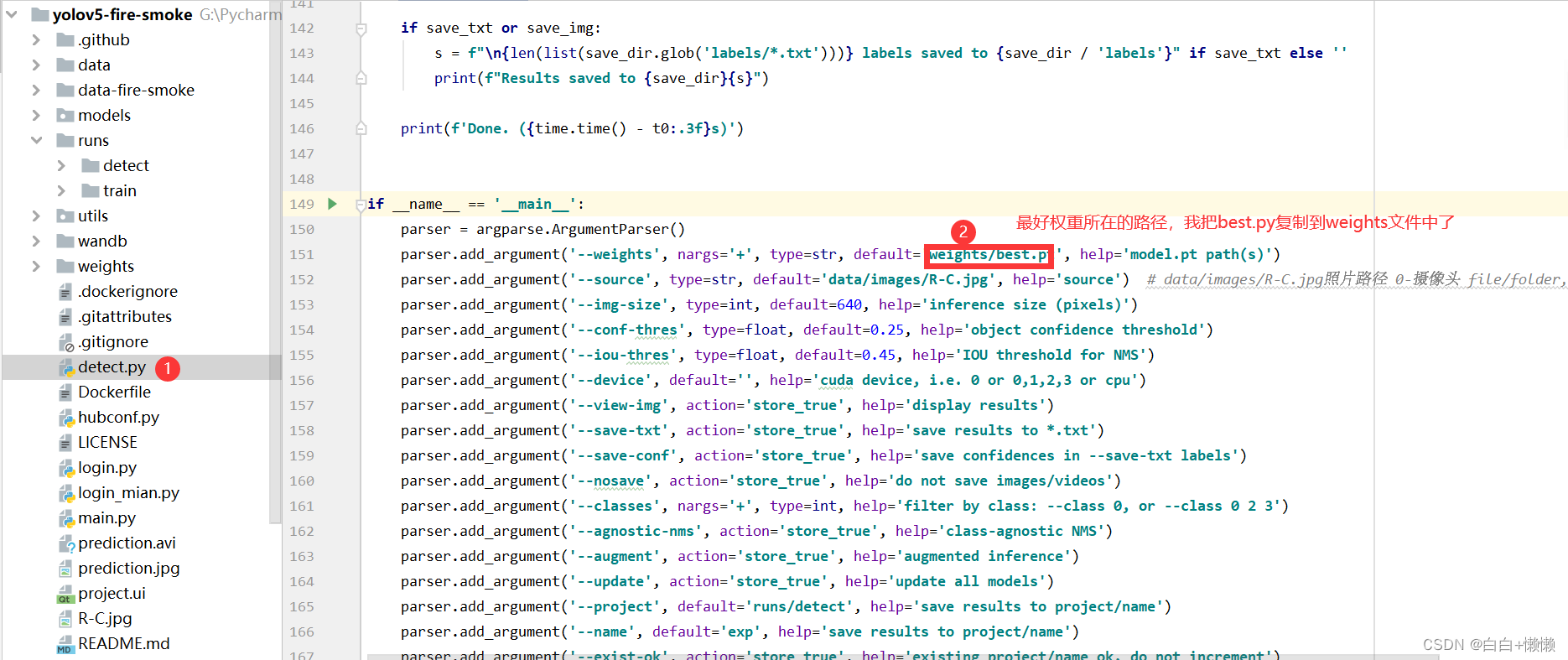
Task: Click the login_mian.py Python icon
Action: [65, 493]
